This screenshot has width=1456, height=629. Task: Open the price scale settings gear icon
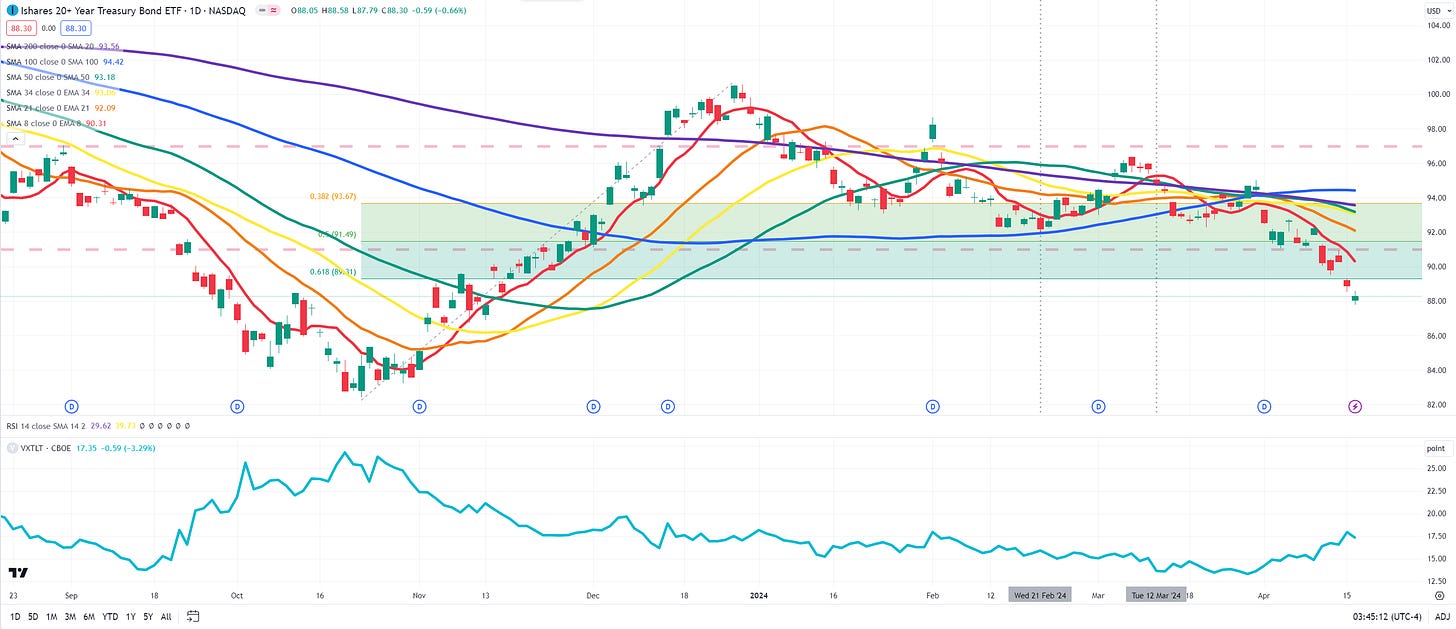click(x=1439, y=594)
